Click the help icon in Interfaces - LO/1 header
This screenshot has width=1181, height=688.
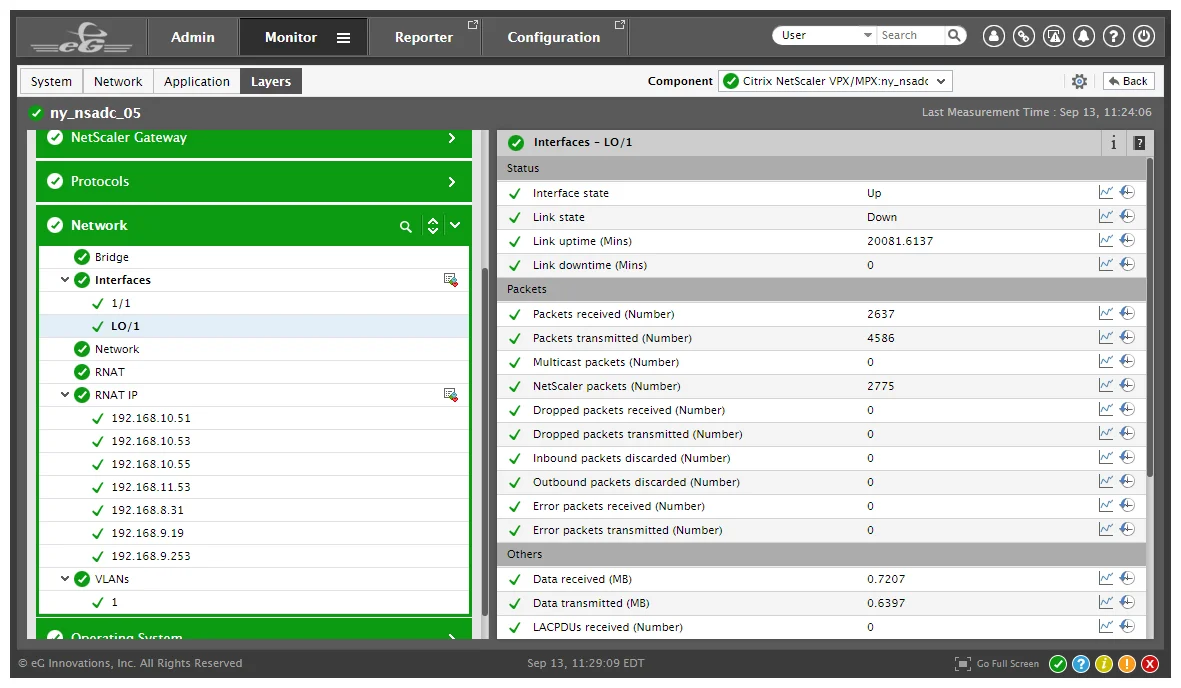[x=1139, y=142]
